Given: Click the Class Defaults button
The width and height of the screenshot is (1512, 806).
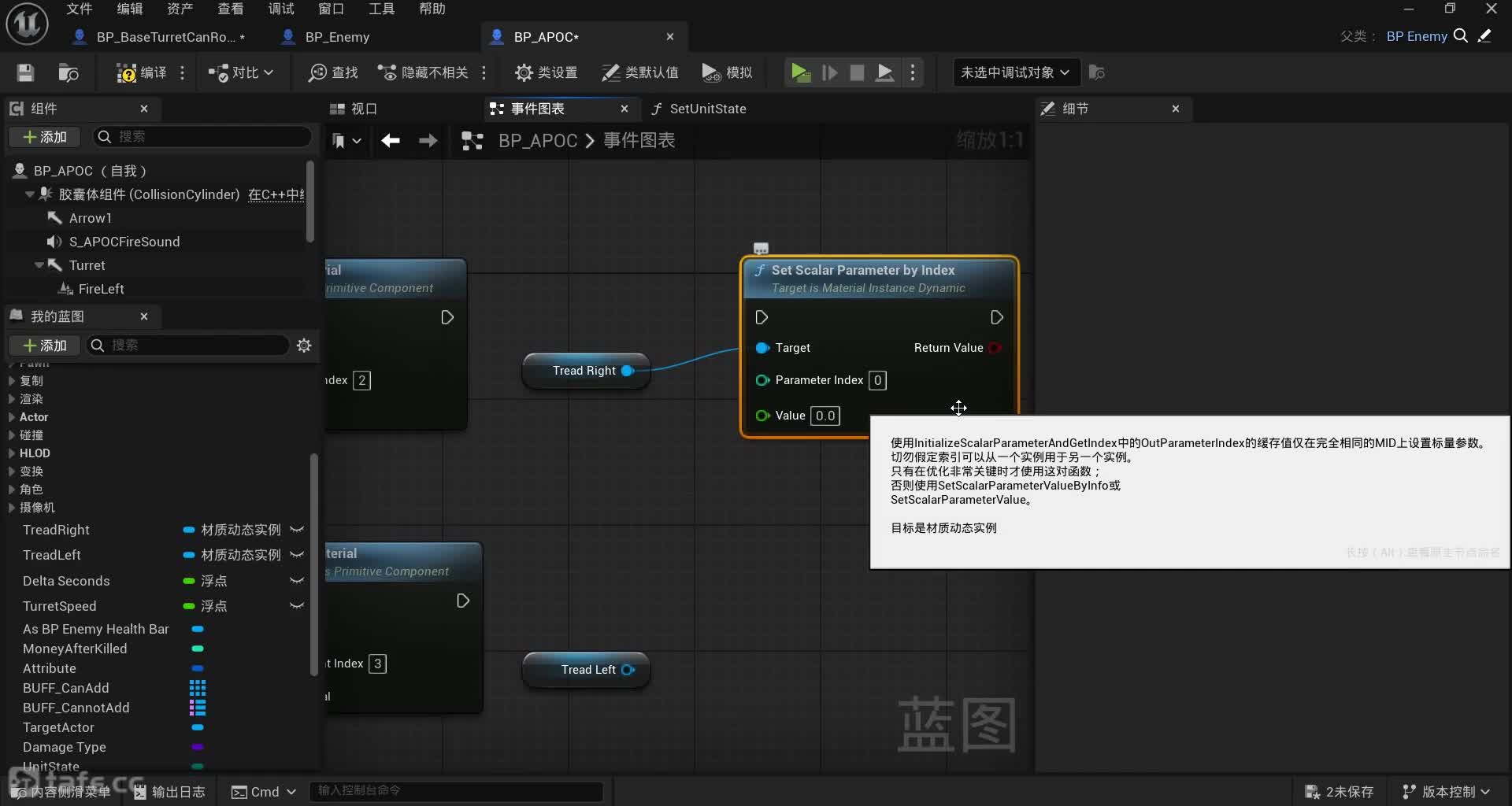Looking at the screenshot, I should pos(639,72).
